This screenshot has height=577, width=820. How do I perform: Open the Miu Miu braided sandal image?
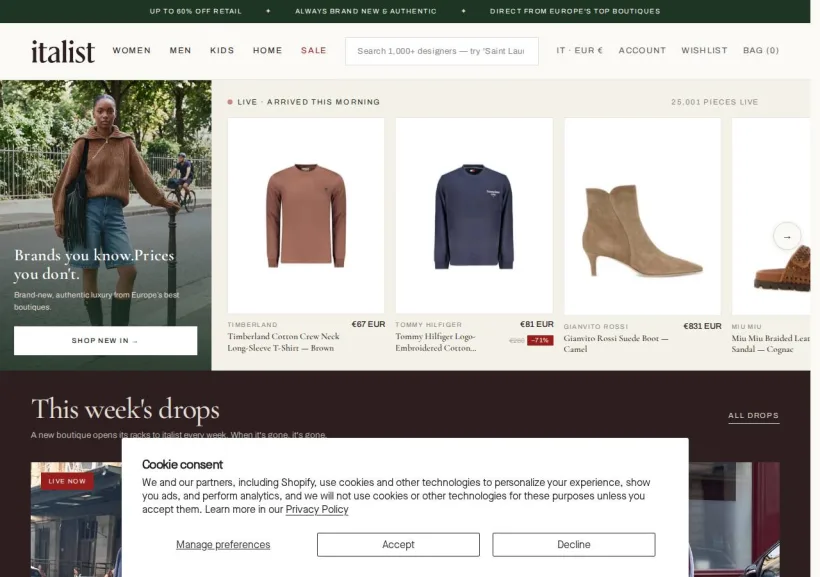tap(771, 217)
